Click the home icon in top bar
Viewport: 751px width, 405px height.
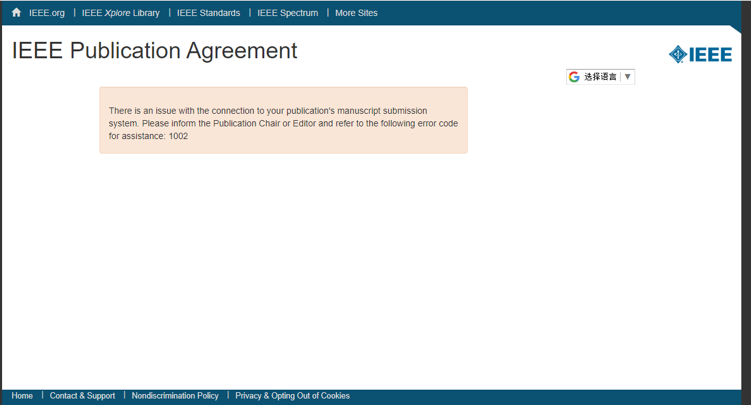click(16, 12)
